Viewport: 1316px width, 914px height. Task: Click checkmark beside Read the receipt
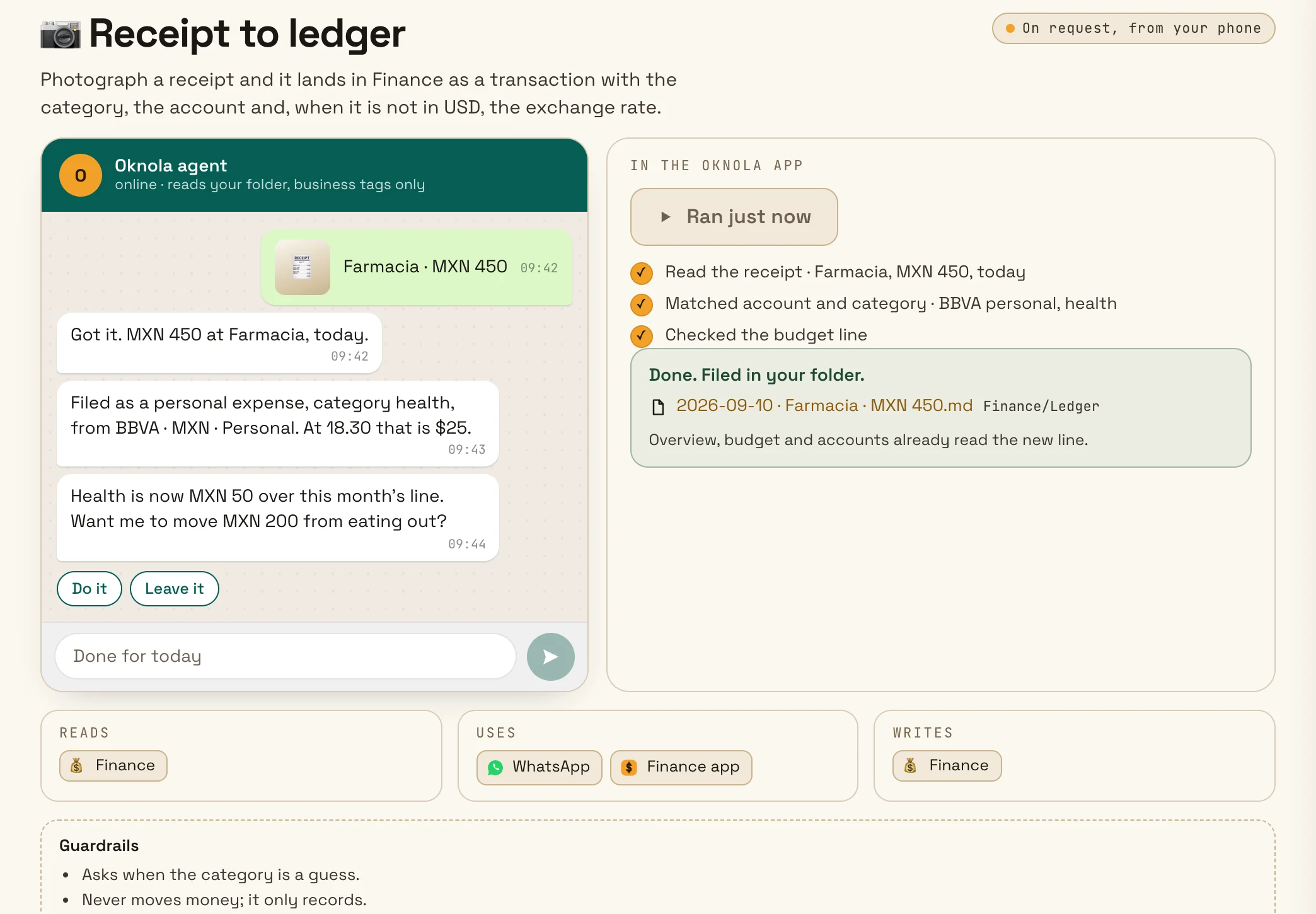(641, 272)
